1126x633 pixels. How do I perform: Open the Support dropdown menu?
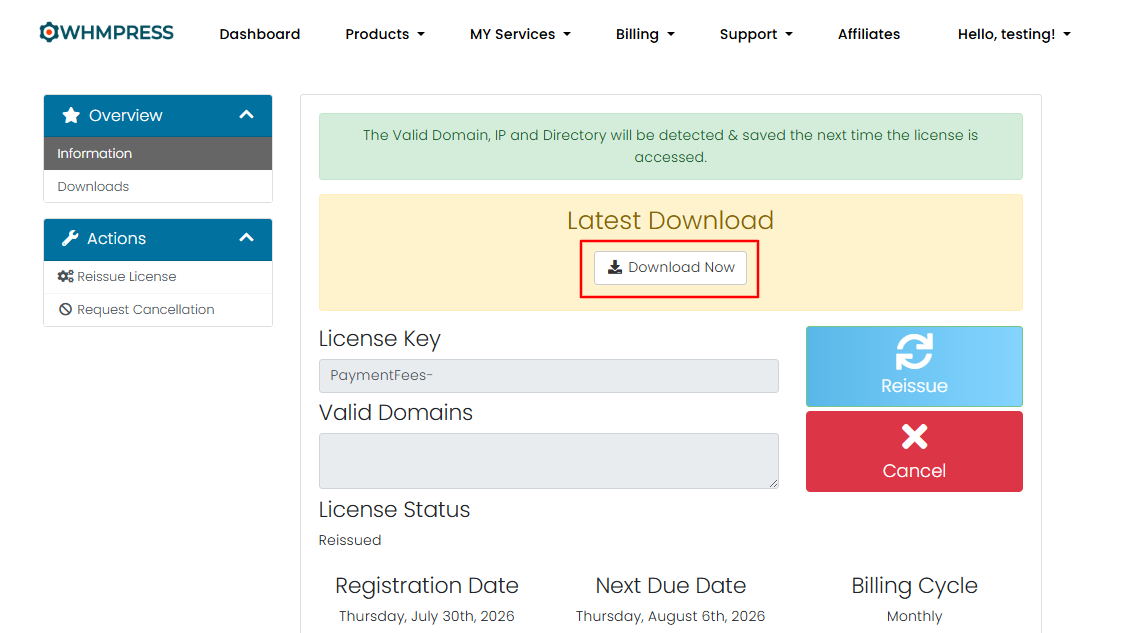tap(756, 34)
